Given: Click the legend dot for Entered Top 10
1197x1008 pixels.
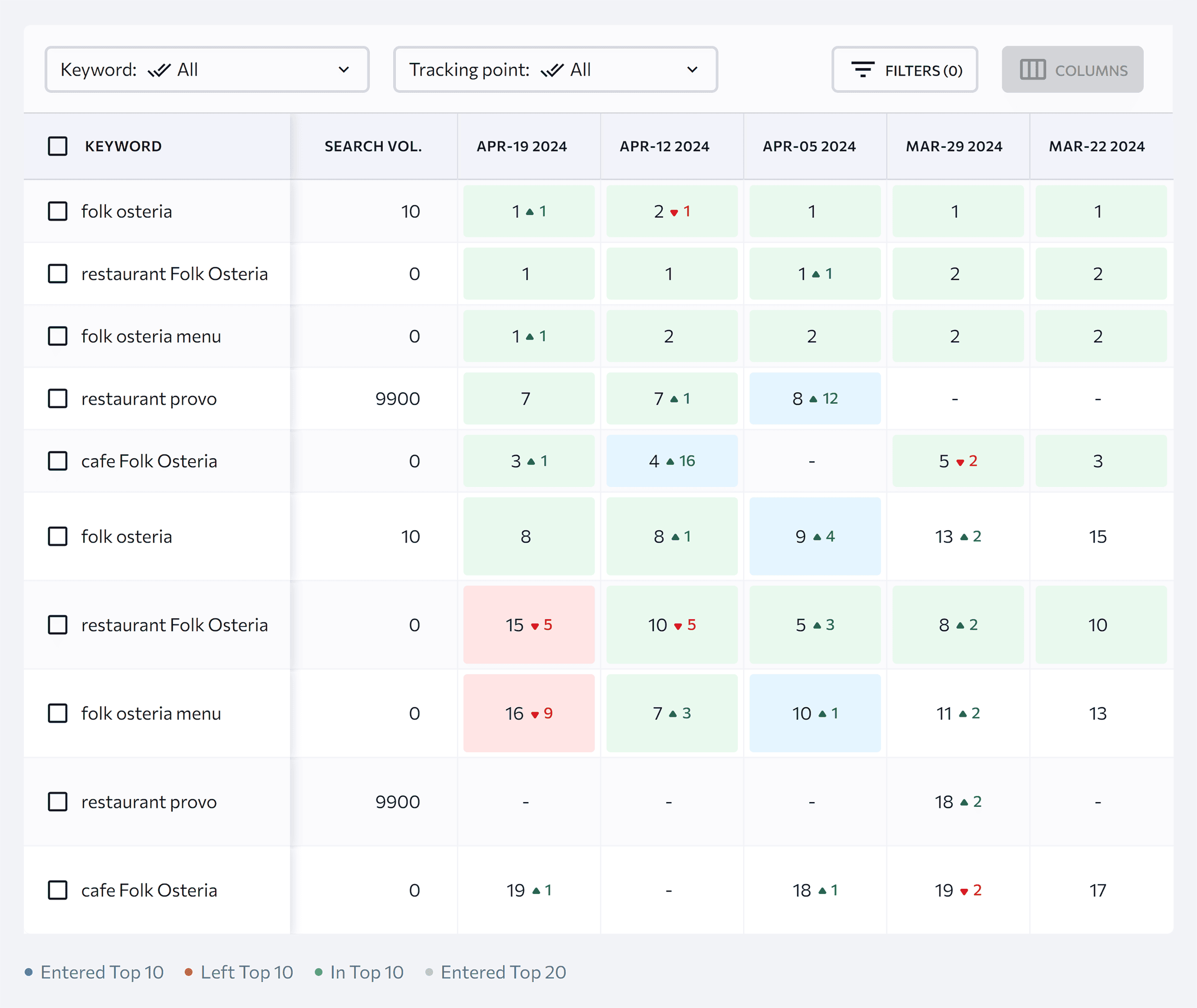Looking at the screenshot, I should [x=29, y=972].
